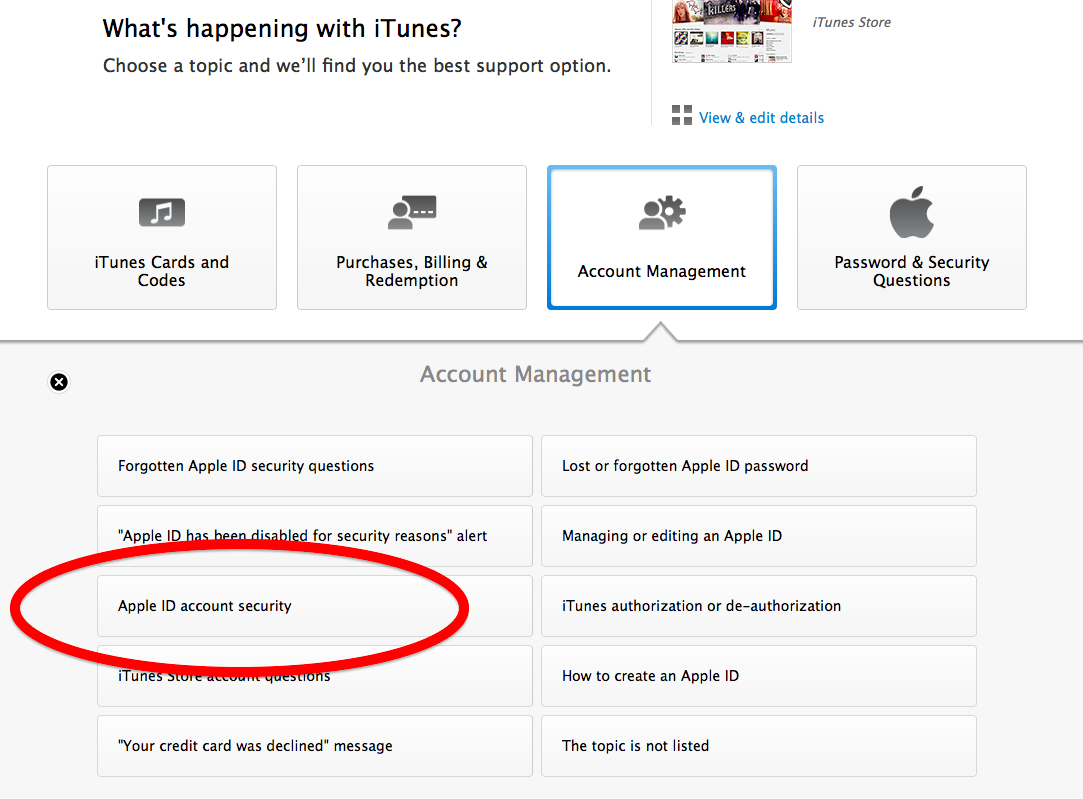Screen dimensions: 1083x799
Task: Click the iTunes Cards and Codes music icon
Action: tap(162, 212)
